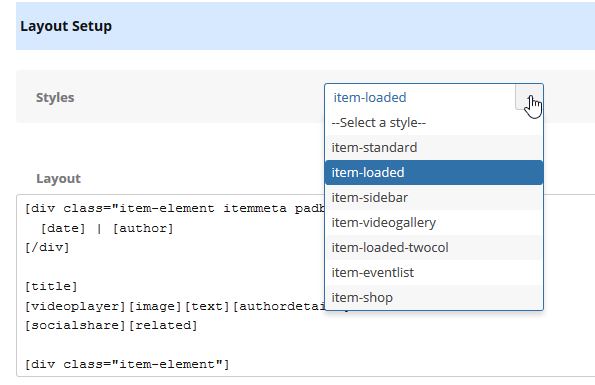Select the item-loaded-twocol style

point(434,248)
